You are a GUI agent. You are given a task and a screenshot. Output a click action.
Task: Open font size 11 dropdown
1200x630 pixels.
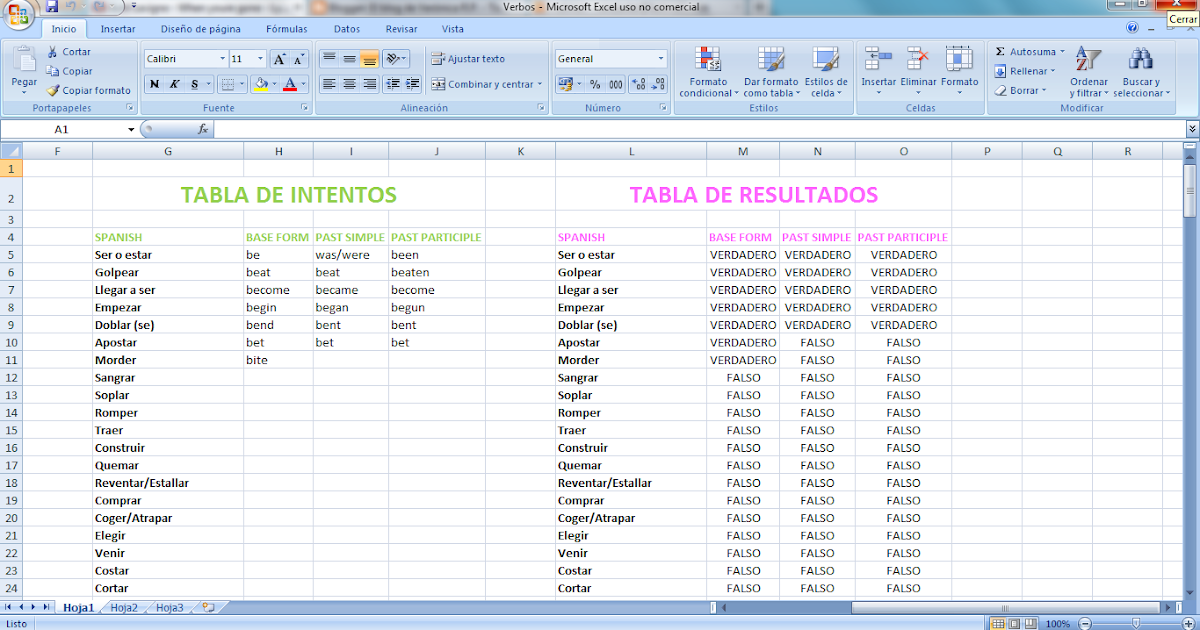pos(261,59)
